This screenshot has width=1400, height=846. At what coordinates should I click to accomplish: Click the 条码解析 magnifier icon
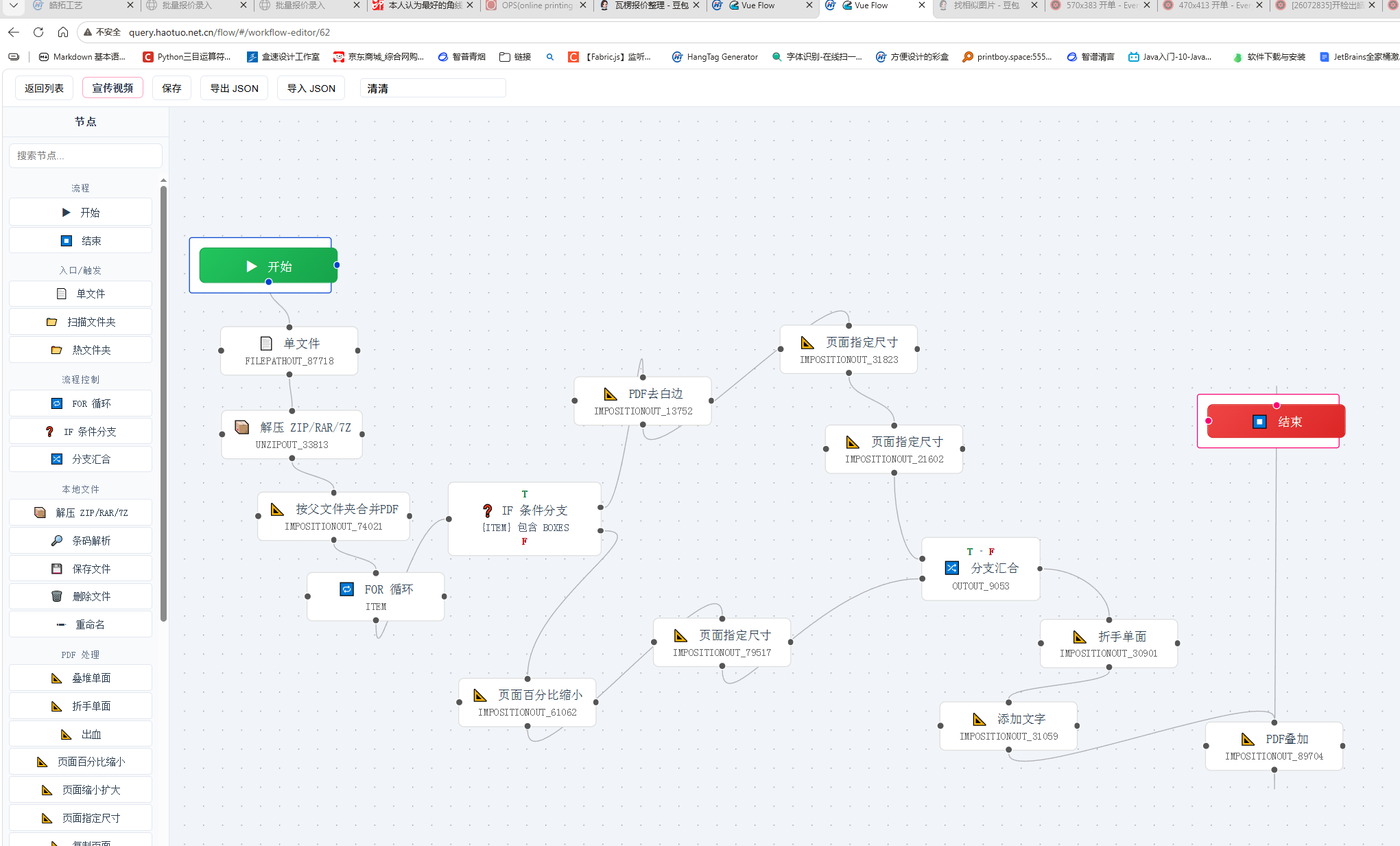pyautogui.click(x=57, y=541)
